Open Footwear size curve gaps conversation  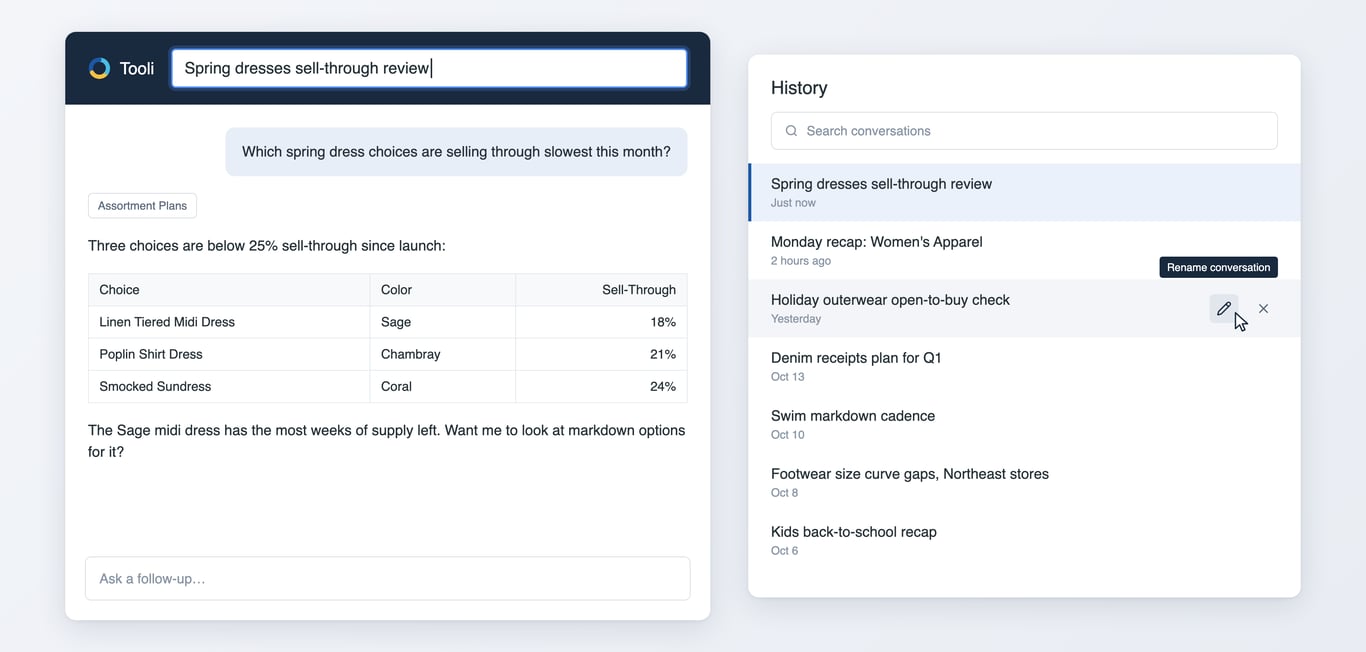[x=1024, y=482]
